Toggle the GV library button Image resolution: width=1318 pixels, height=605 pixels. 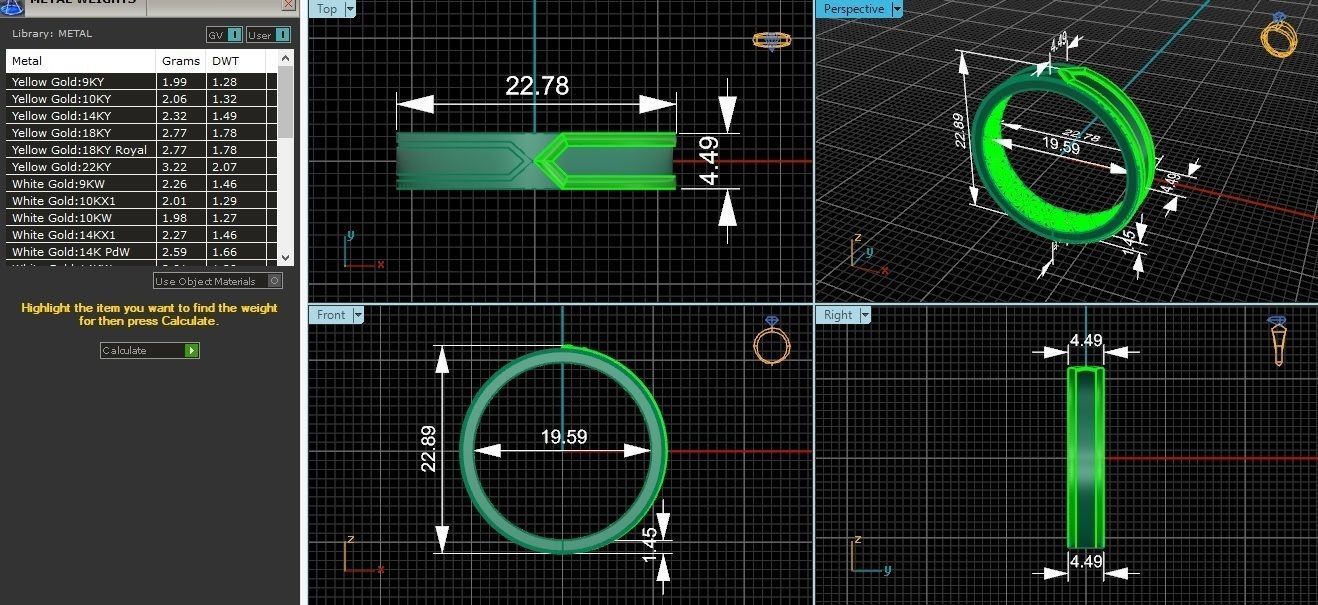[x=224, y=35]
